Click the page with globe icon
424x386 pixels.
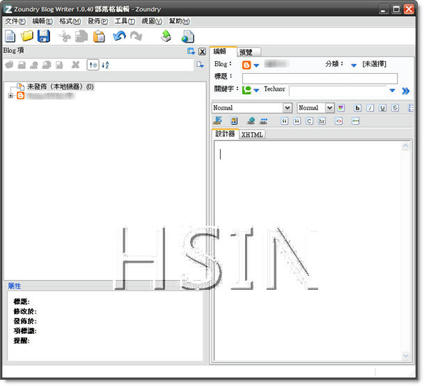(188, 37)
